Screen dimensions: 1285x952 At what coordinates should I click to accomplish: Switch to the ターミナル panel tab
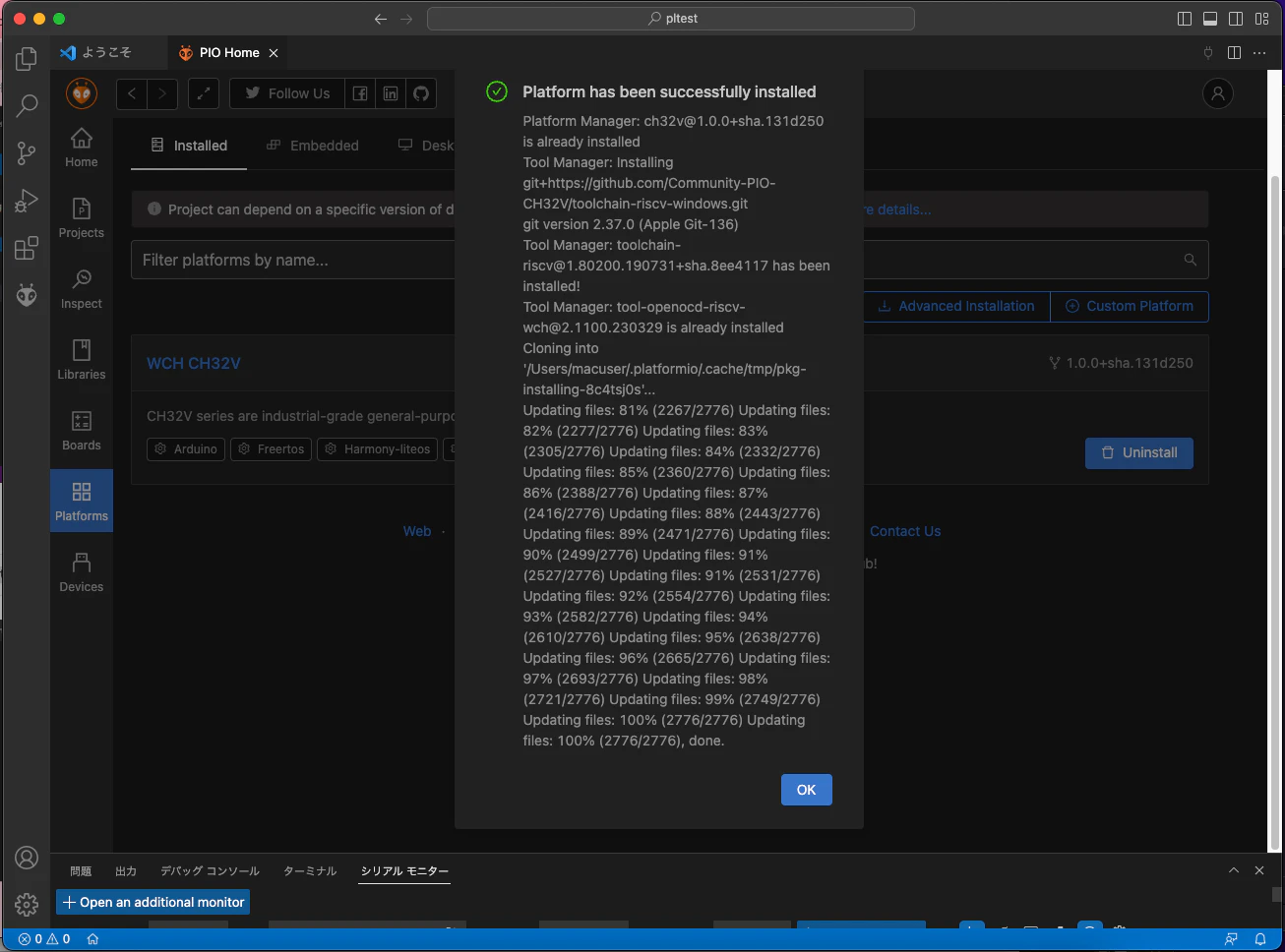(310, 871)
